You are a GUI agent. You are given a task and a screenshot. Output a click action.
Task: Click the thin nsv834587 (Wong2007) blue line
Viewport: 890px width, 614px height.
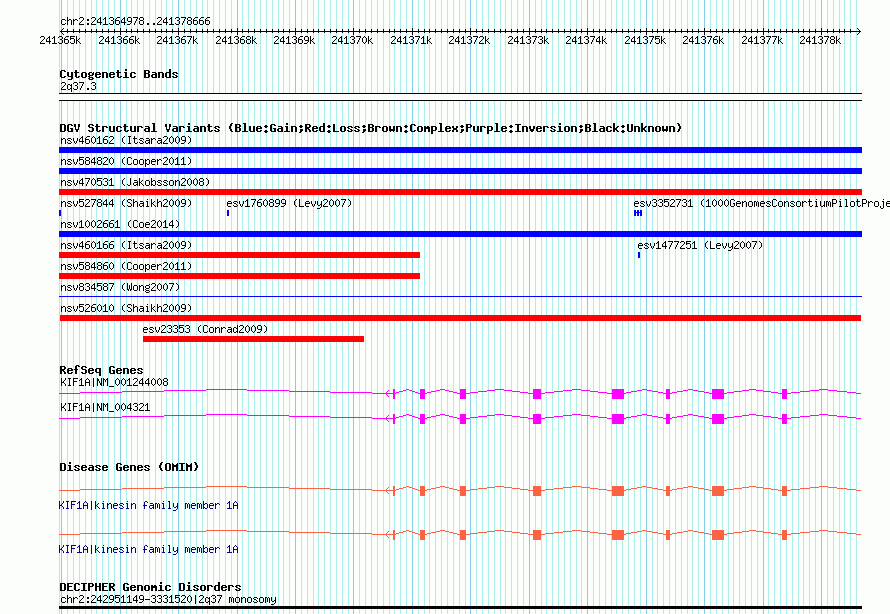coord(460,296)
